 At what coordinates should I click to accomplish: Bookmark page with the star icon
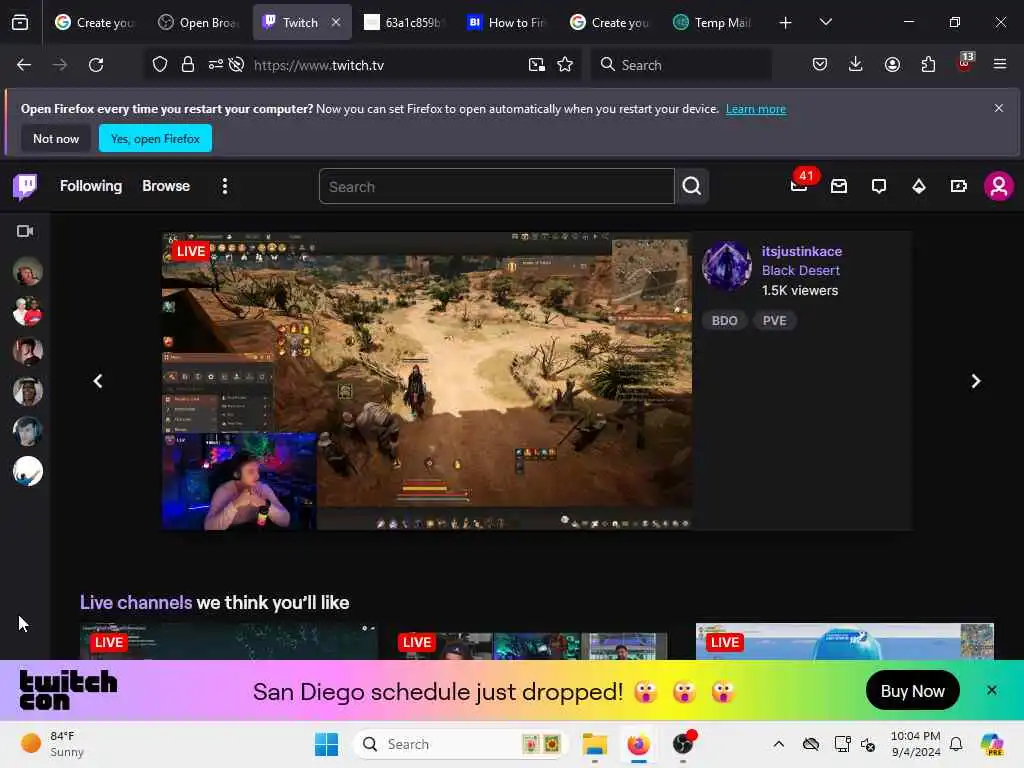pos(565,65)
